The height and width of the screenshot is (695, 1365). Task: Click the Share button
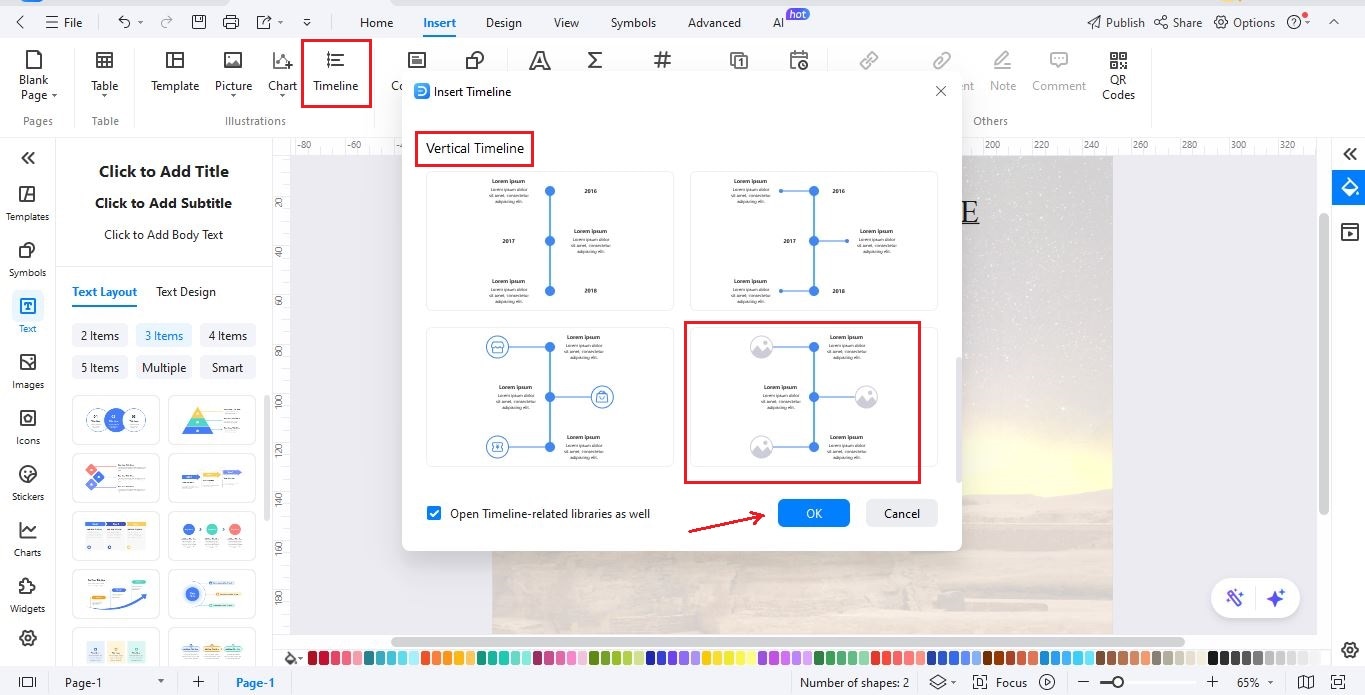pyautogui.click(x=1178, y=22)
